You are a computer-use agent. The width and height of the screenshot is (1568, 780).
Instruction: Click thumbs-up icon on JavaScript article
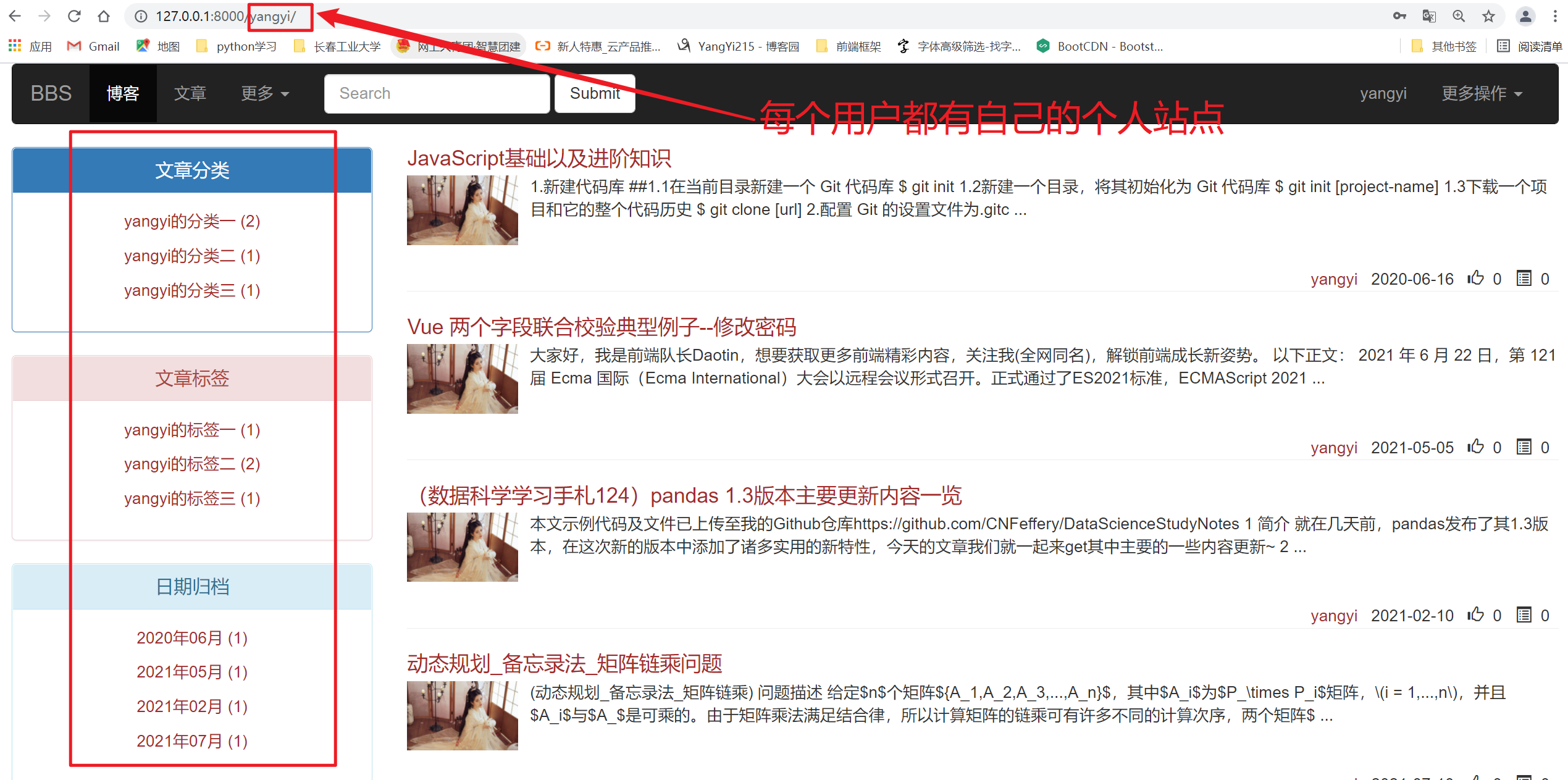[1476, 279]
